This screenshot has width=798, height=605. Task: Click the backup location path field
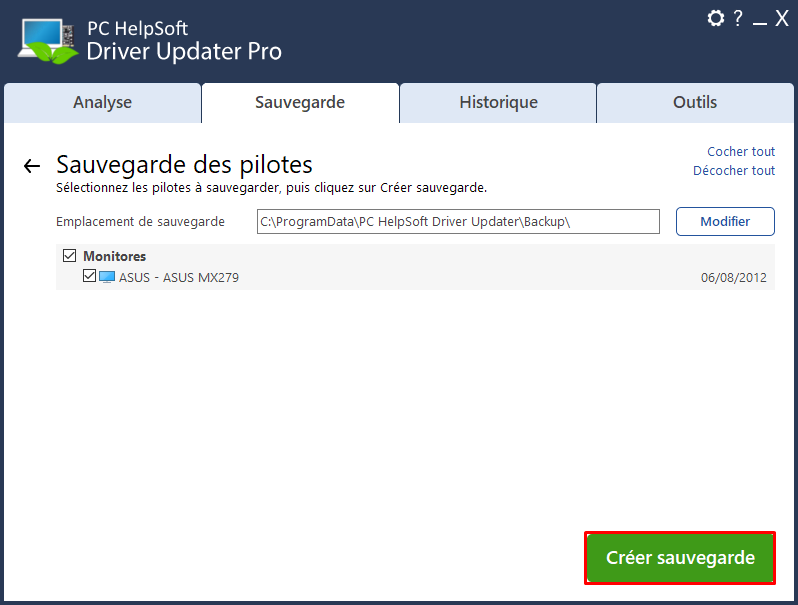(458, 221)
